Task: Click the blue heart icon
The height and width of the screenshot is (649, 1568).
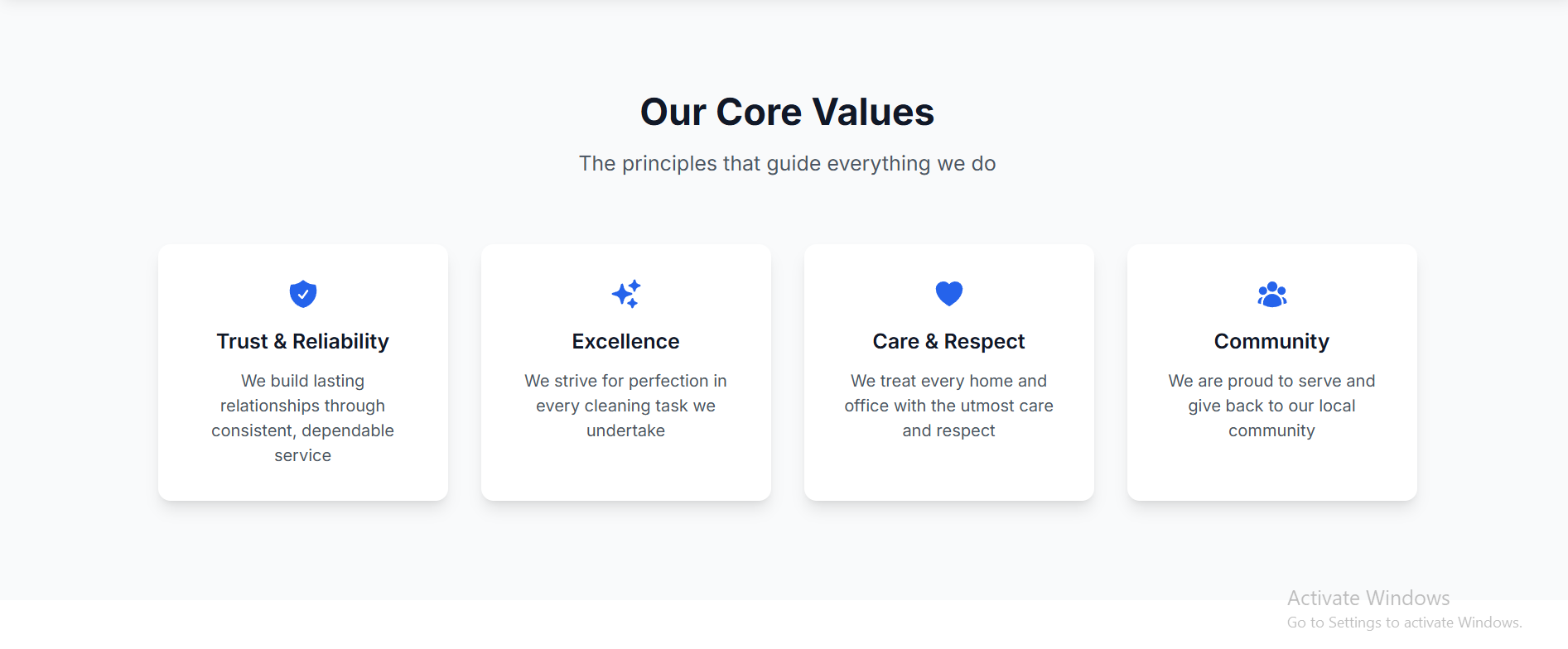Action: coord(949,293)
